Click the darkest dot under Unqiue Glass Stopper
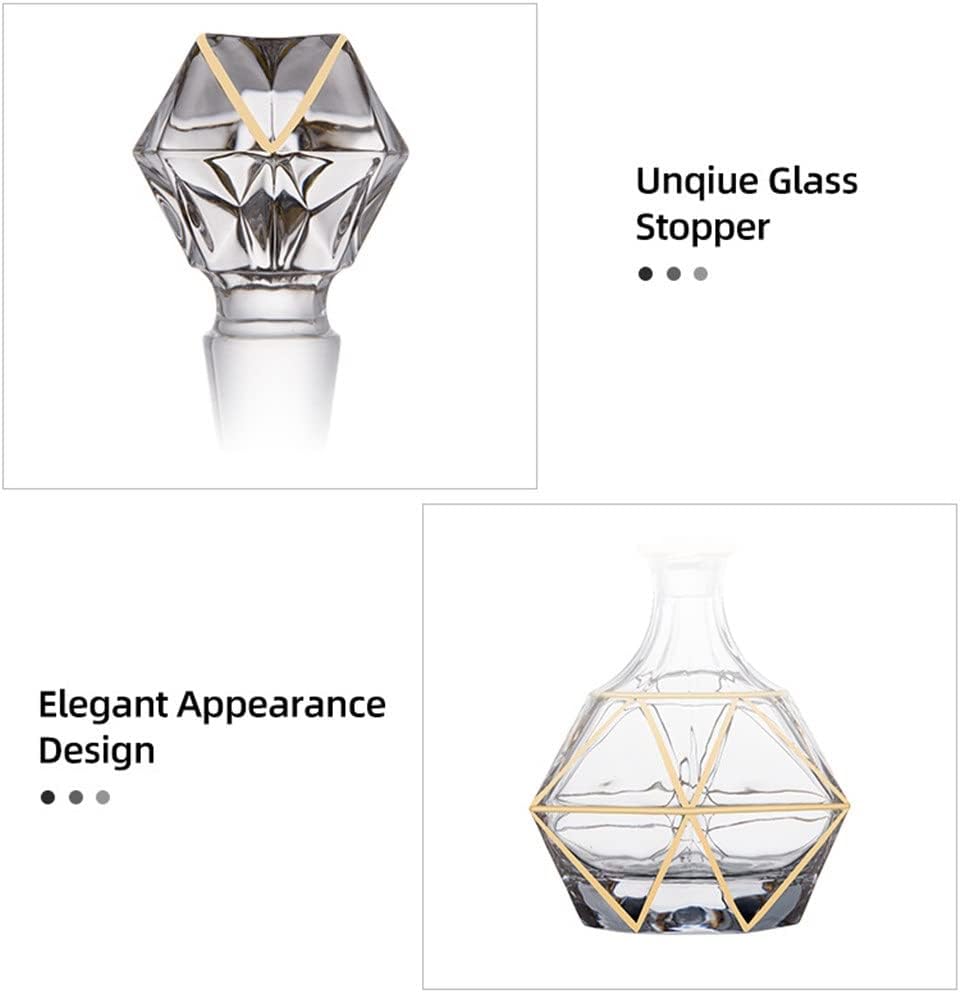This screenshot has width=960, height=993. (645, 274)
